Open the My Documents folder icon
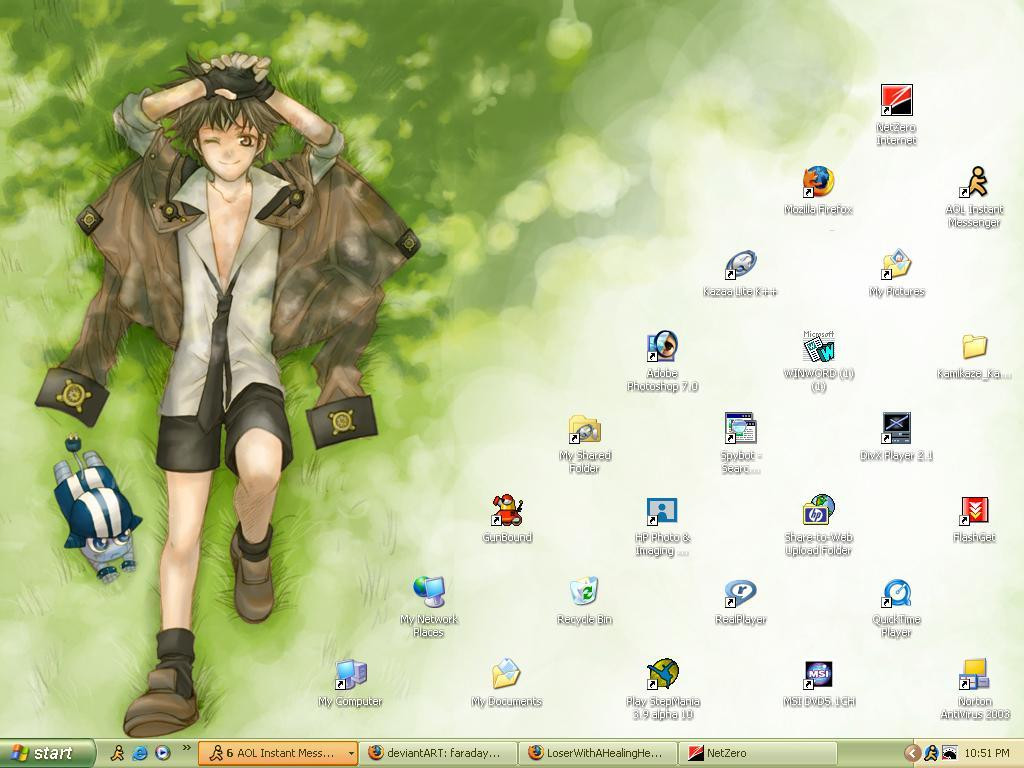 click(x=506, y=675)
